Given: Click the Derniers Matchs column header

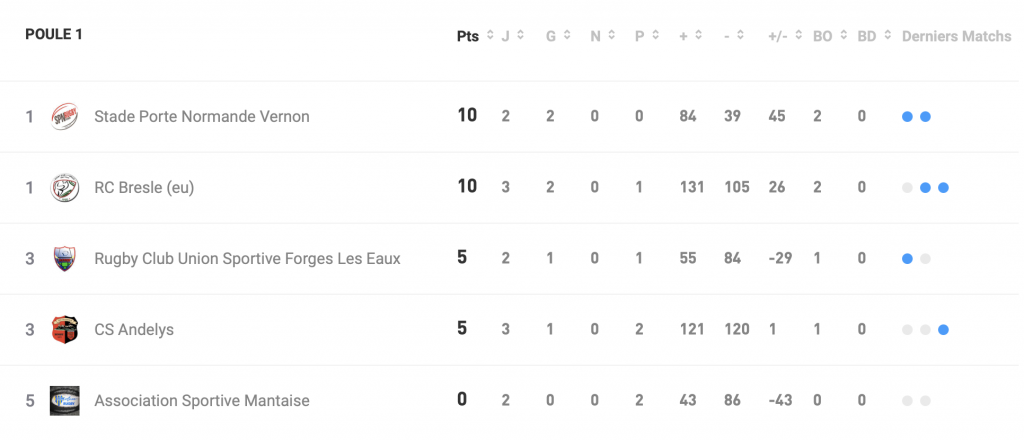Looking at the screenshot, I should click(x=956, y=36).
